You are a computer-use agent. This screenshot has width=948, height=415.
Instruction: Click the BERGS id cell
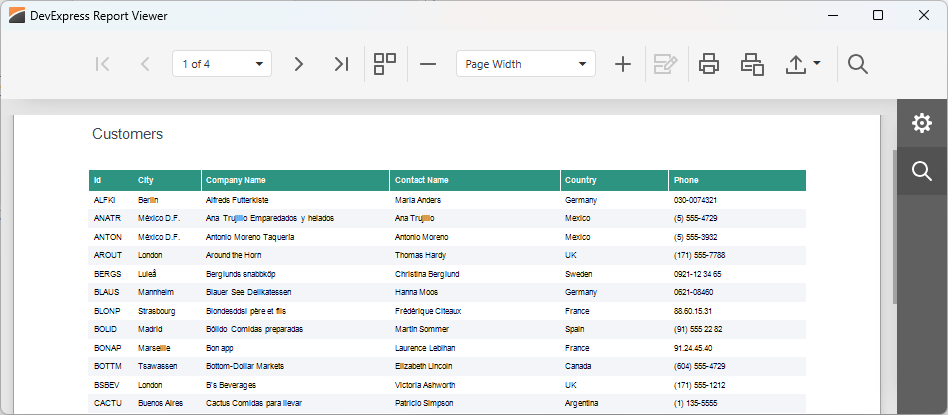pyautogui.click(x=108, y=273)
